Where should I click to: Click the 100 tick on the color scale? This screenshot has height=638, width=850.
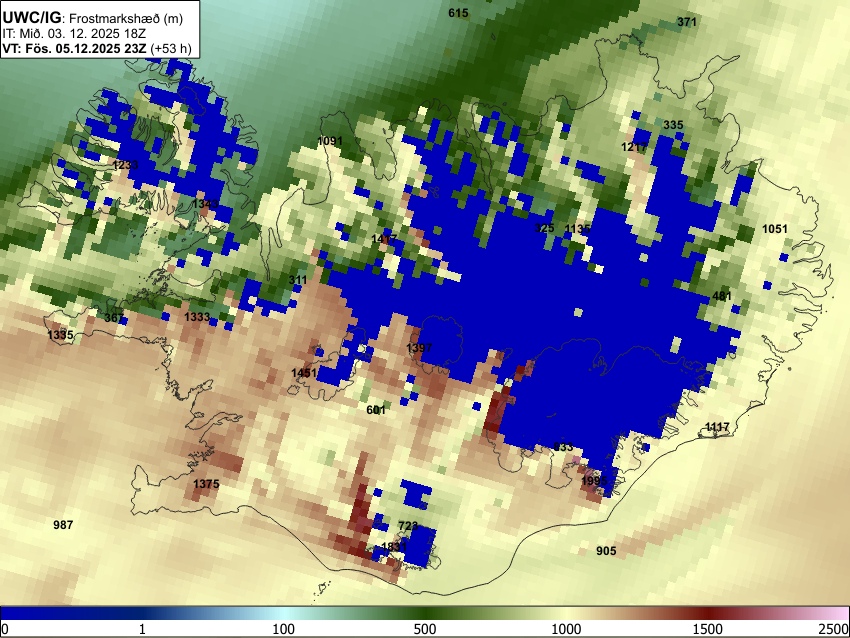(283, 629)
